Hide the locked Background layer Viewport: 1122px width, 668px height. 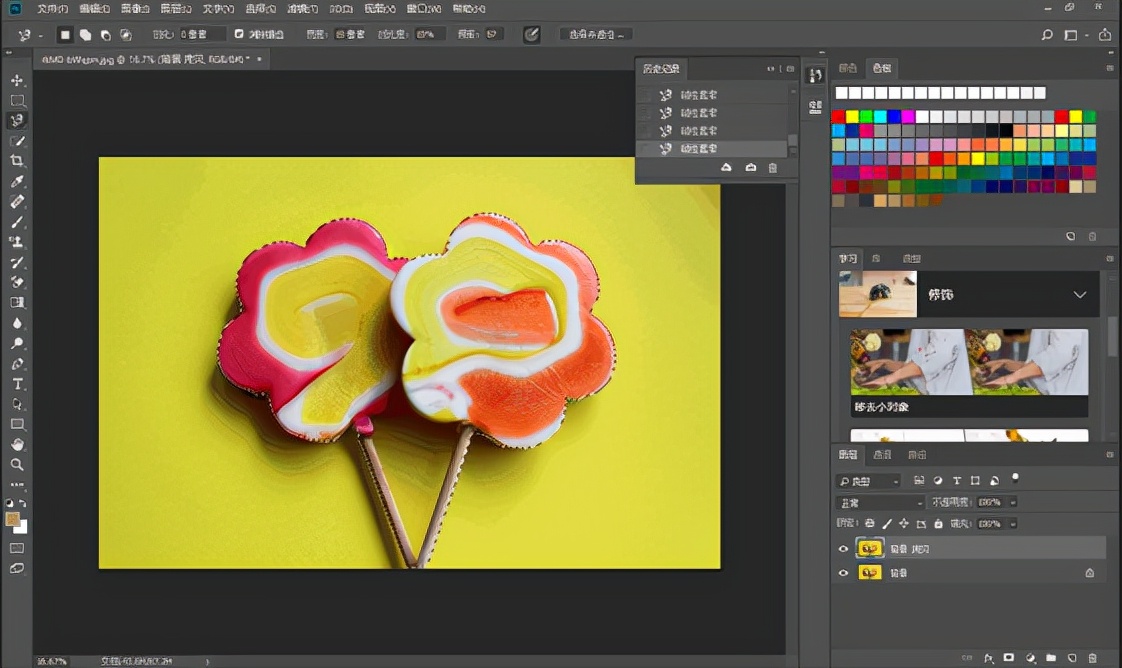click(843, 573)
